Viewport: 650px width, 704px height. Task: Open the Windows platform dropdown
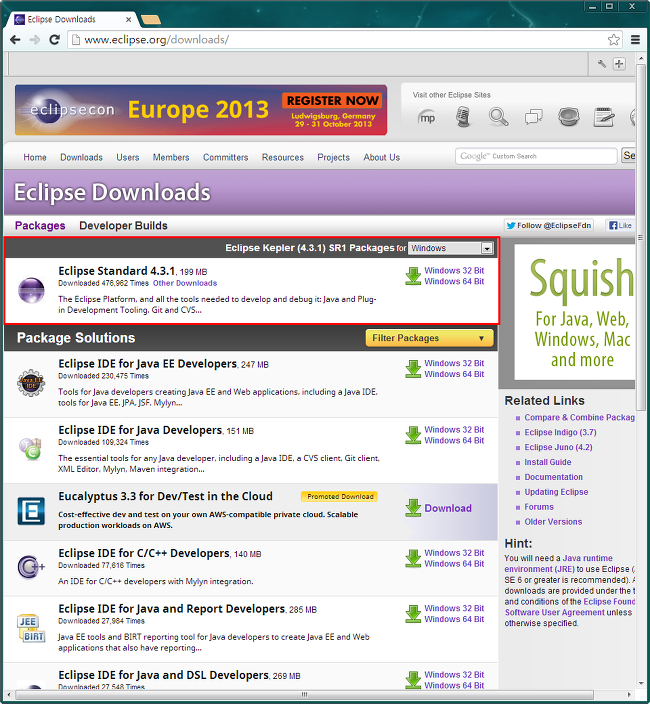450,248
